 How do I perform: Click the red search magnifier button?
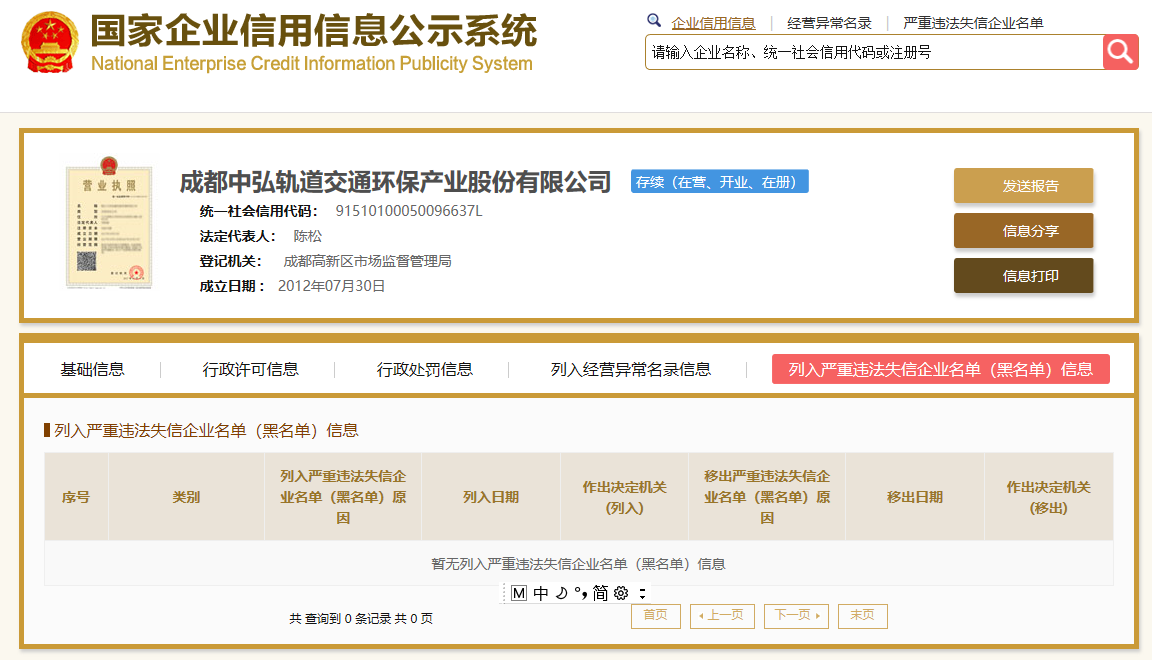[1120, 52]
